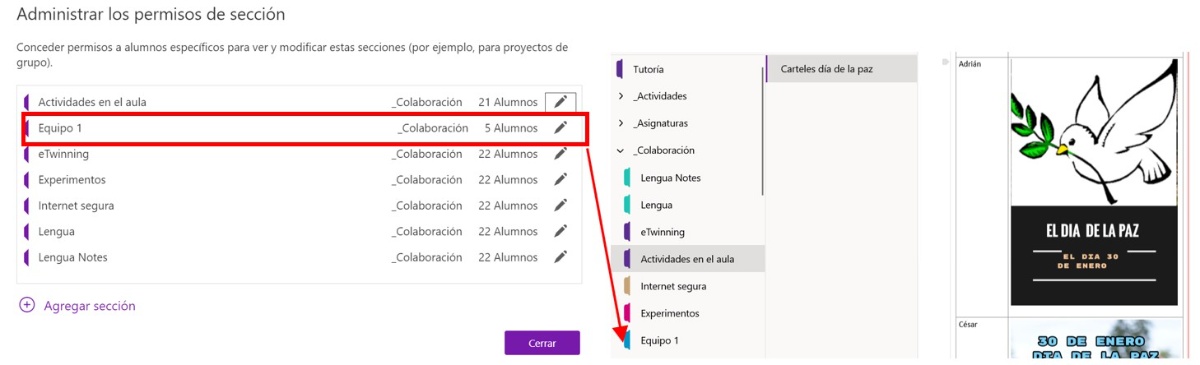Viewport: 1200px width, 365px height.
Task: Edit permissions for Actividades en el aula
Action: pos(561,102)
